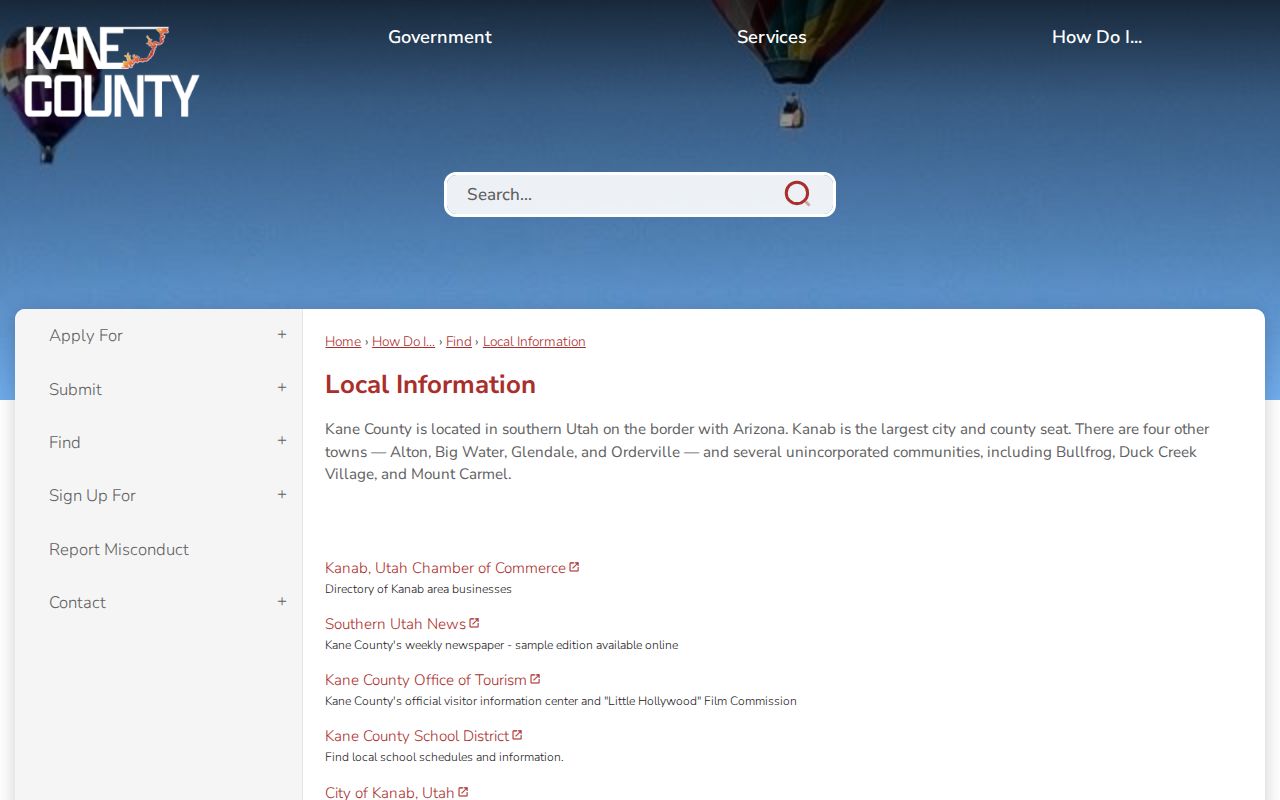
Task: Expand the Apply For sidebar section
Action: [282, 335]
